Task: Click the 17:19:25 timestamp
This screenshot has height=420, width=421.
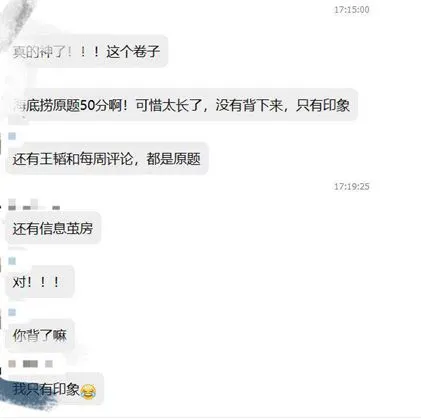Action: [352, 186]
